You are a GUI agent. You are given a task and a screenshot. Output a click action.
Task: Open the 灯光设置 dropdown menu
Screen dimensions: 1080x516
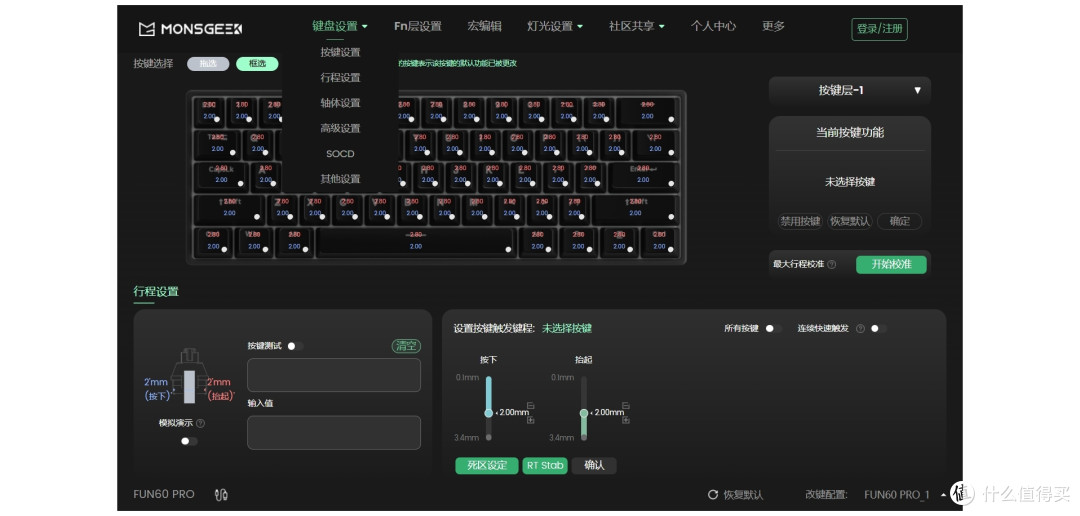(x=555, y=26)
